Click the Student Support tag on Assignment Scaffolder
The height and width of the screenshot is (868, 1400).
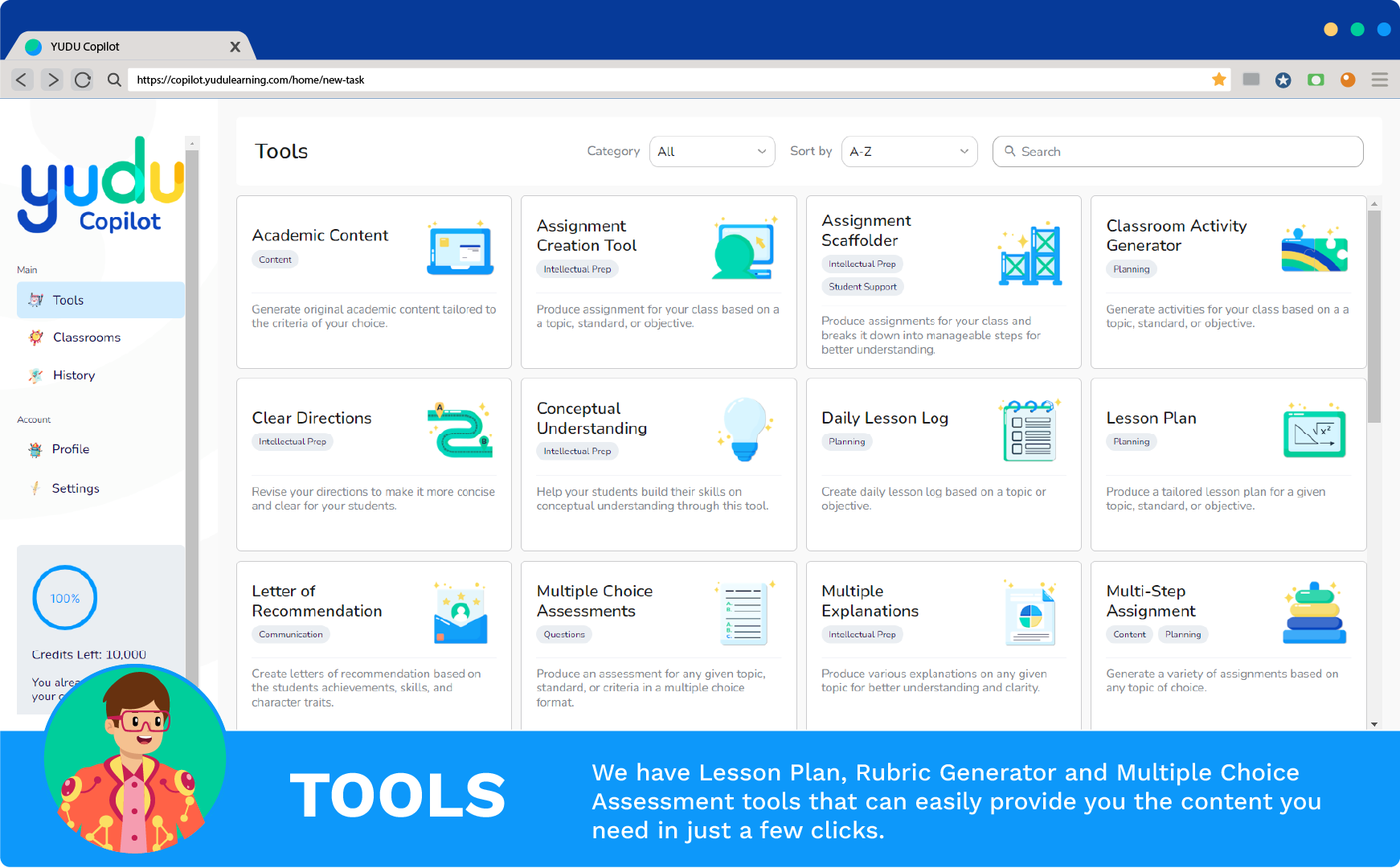[x=862, y=287]
